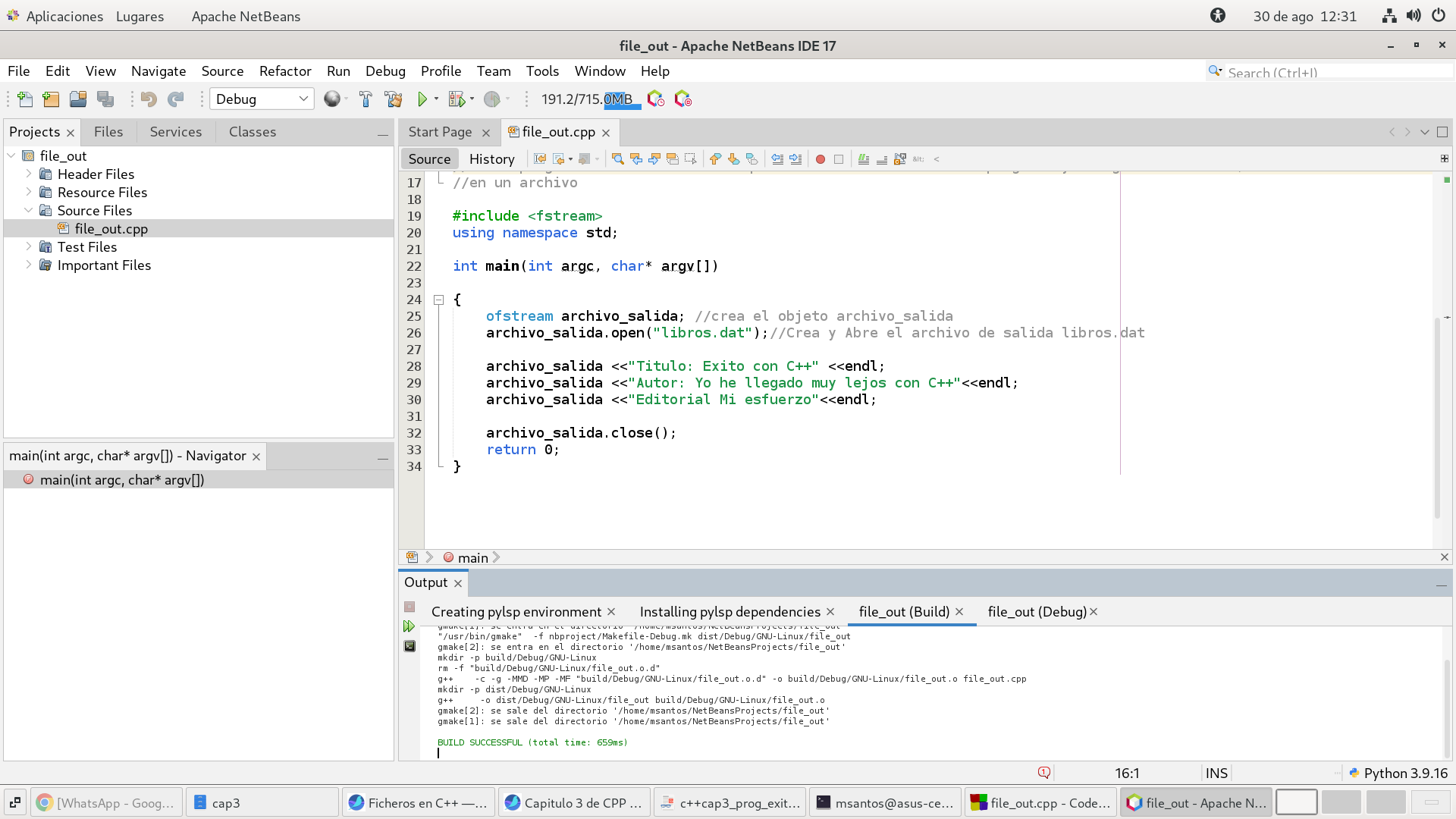The height and width of the screenshot is (819, 1456).
Task: Start macro recording with red circle icon
Action: 820,159
